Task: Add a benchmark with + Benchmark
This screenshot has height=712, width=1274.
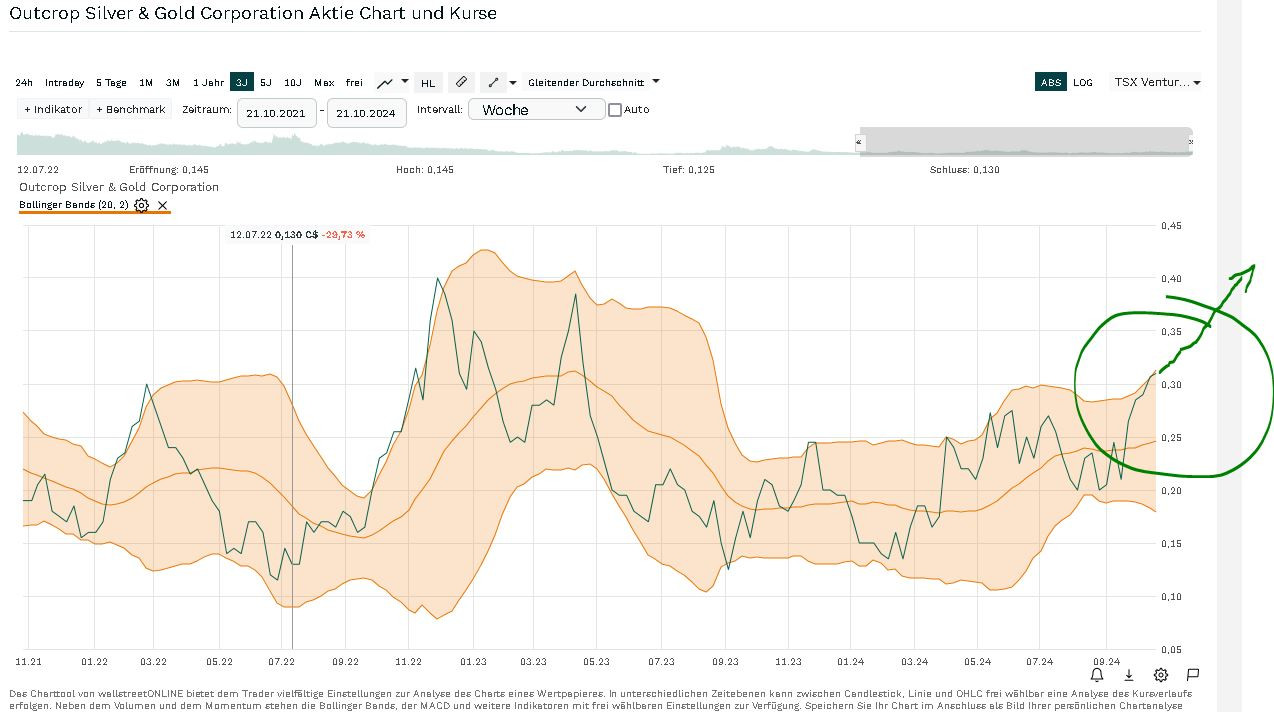Action: pos(131,109)
